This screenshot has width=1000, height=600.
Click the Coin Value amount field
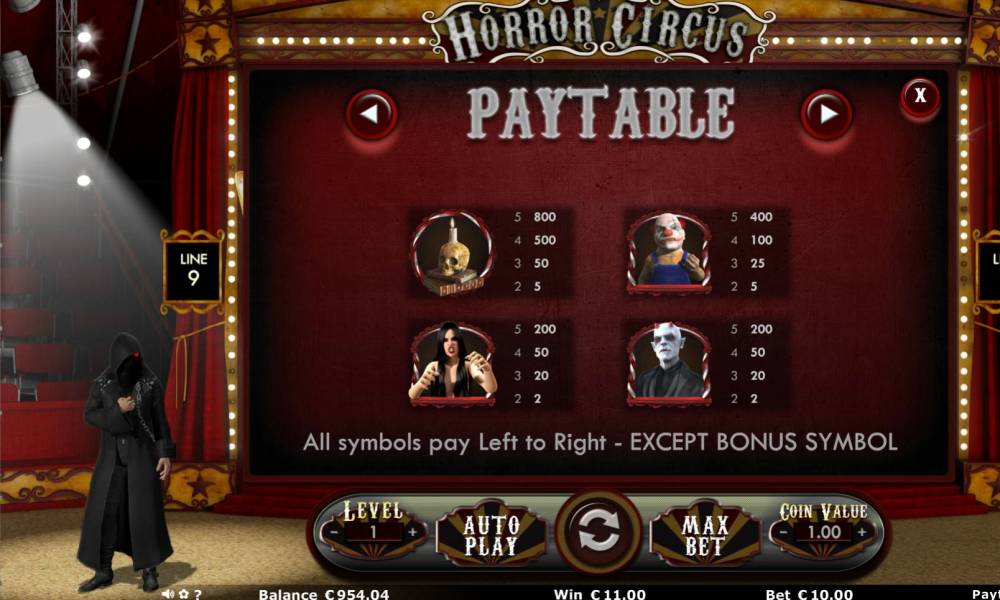click(823, 532)
